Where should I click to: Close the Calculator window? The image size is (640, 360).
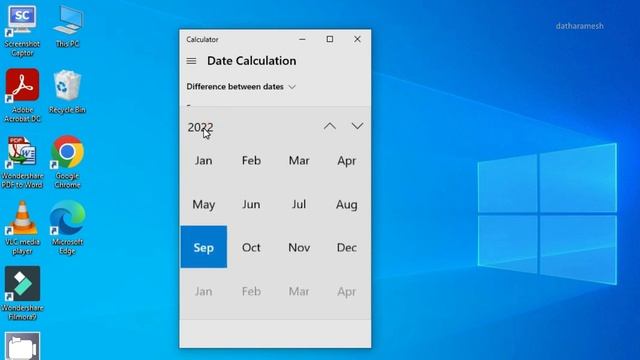(357, 39)
